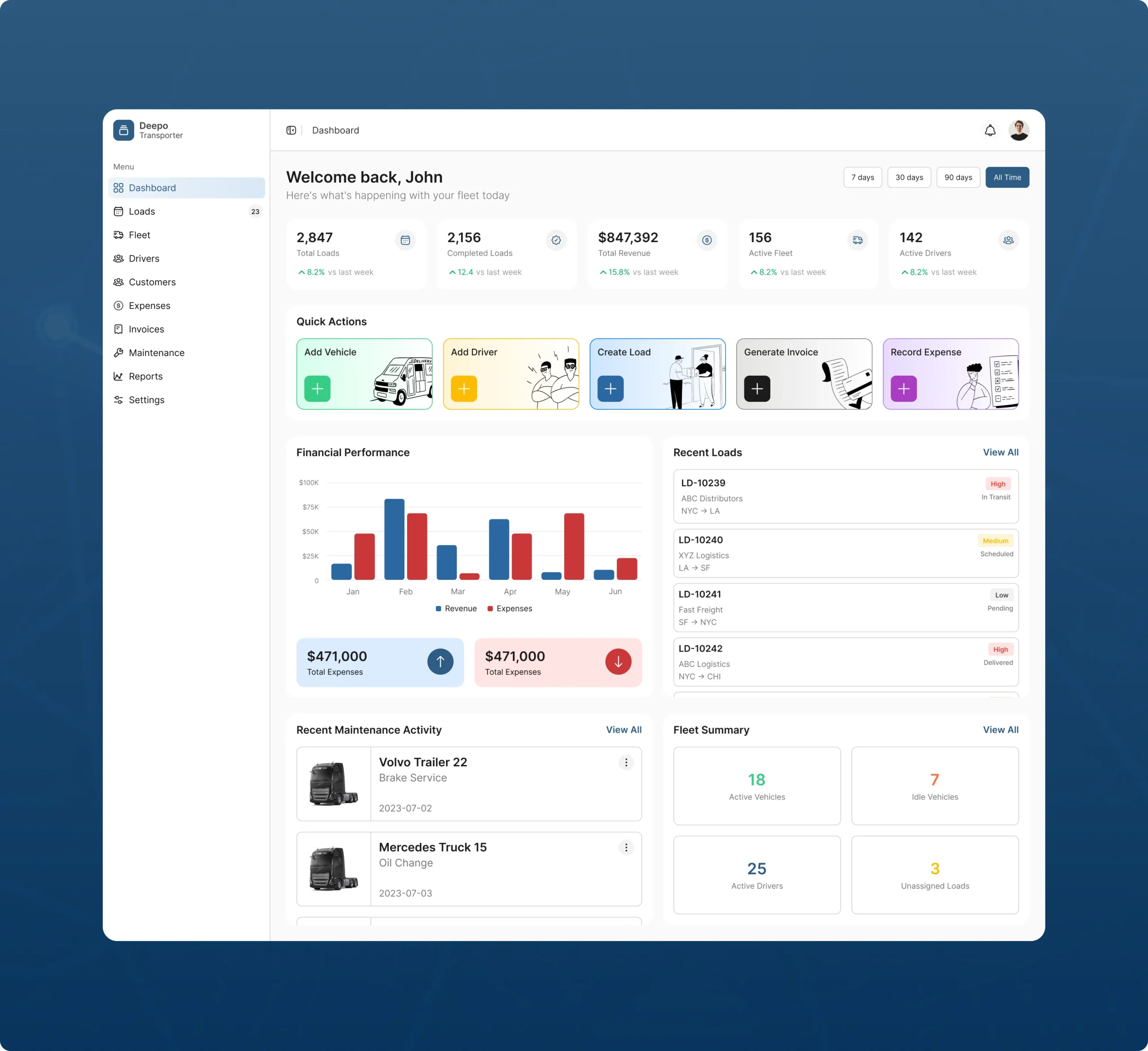
Task: Toggle the sidebar panel icon
Action: pos(291,130)
